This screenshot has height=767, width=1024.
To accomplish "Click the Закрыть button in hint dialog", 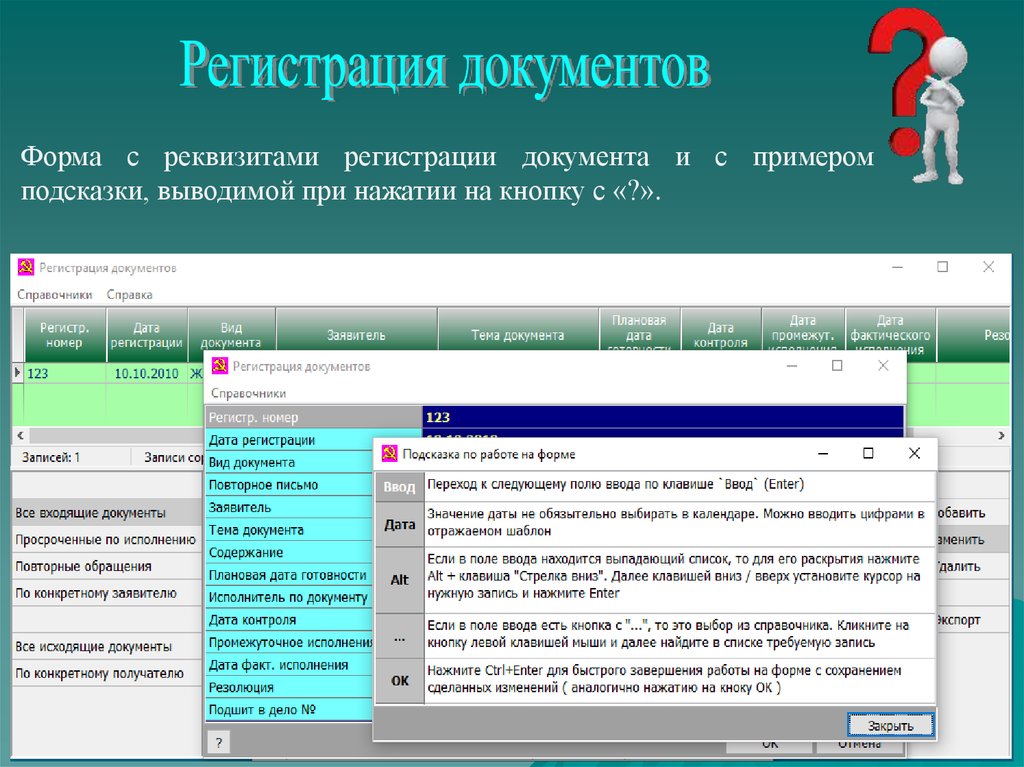I will tap(889, 725).
